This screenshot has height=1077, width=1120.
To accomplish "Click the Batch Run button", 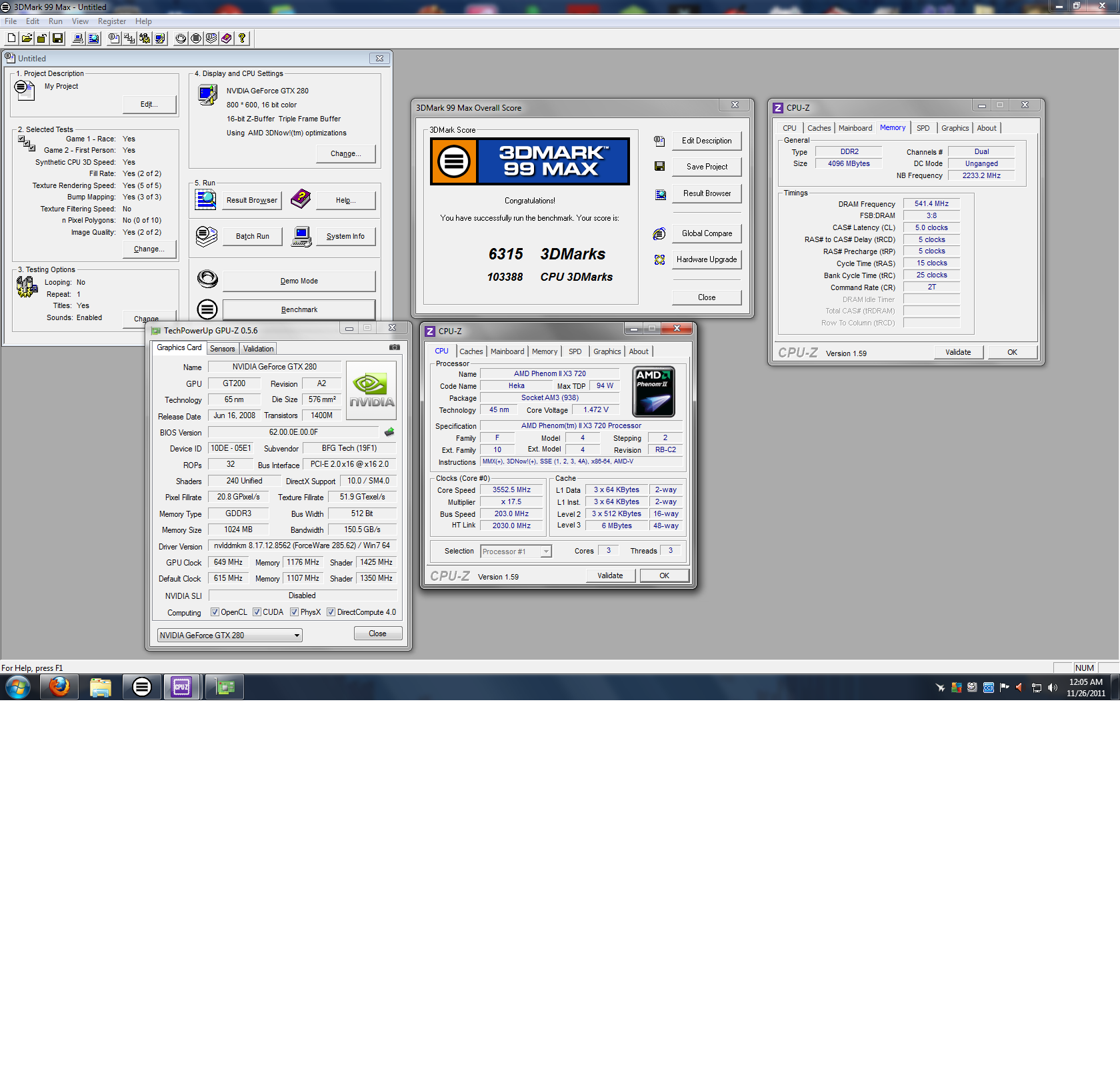I will pyautogui.click(x=253, y=236).
